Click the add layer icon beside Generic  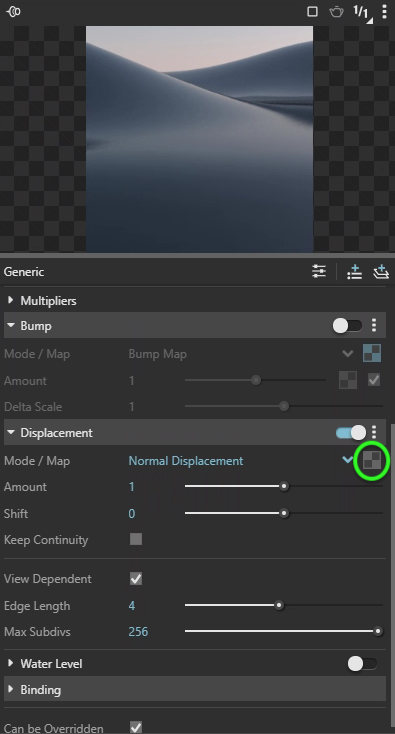point(381,272)
